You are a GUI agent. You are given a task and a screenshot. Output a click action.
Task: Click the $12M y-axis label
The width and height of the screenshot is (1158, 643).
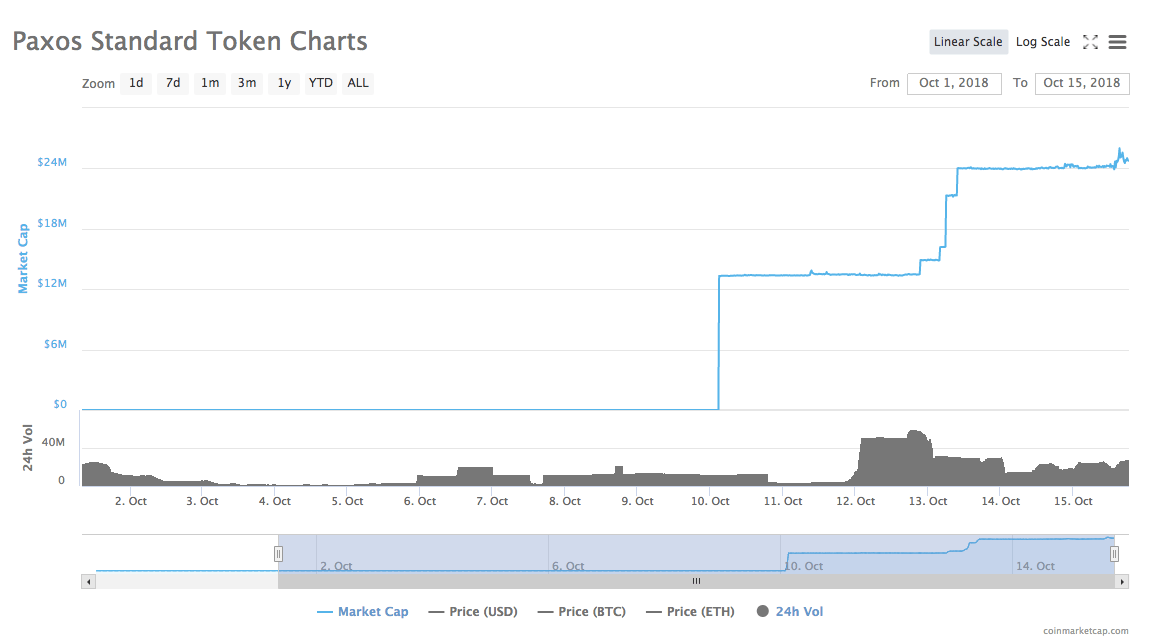[52, 283]
